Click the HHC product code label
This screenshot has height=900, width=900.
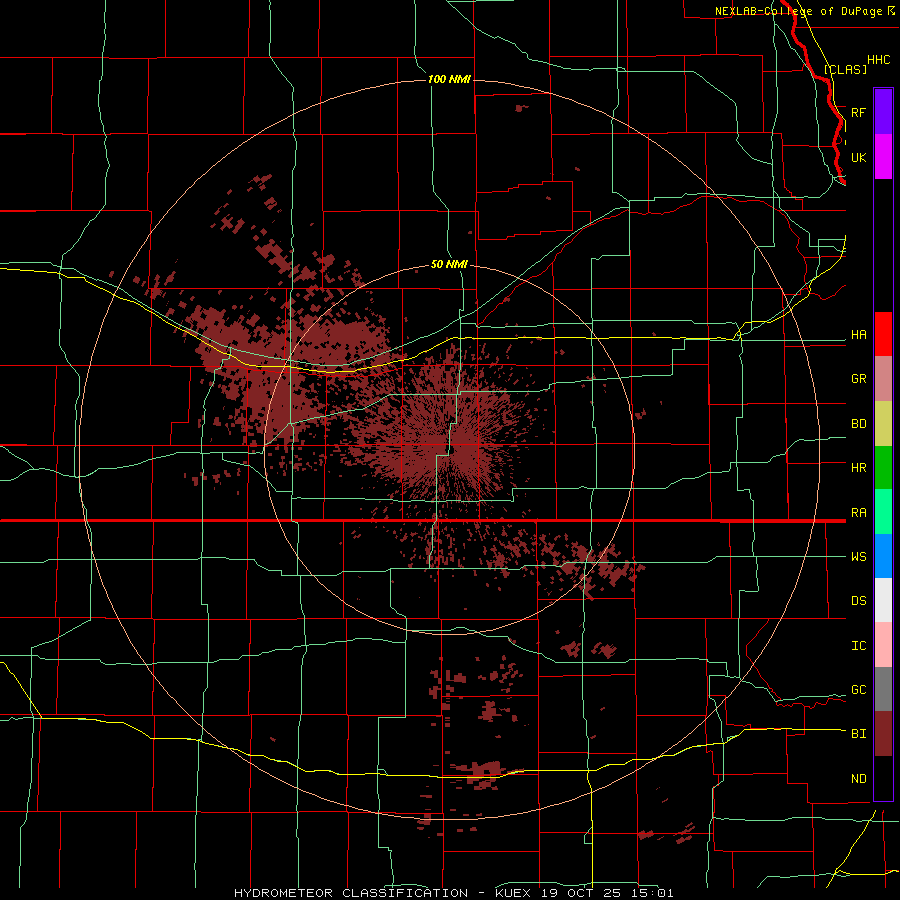click(x=878, y=60)
